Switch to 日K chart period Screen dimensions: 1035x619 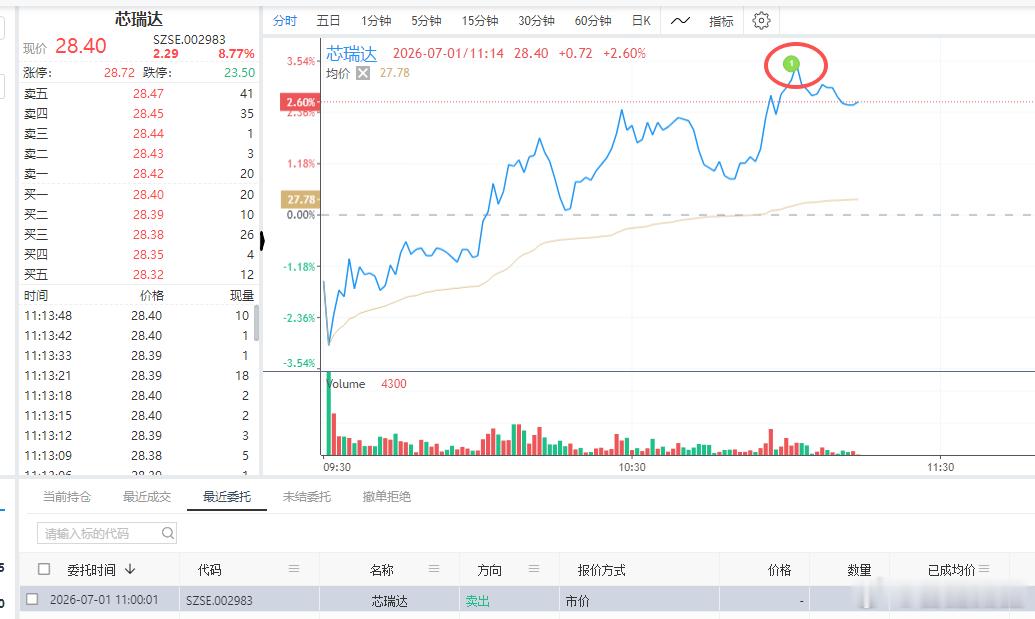(x=641, y=21)
